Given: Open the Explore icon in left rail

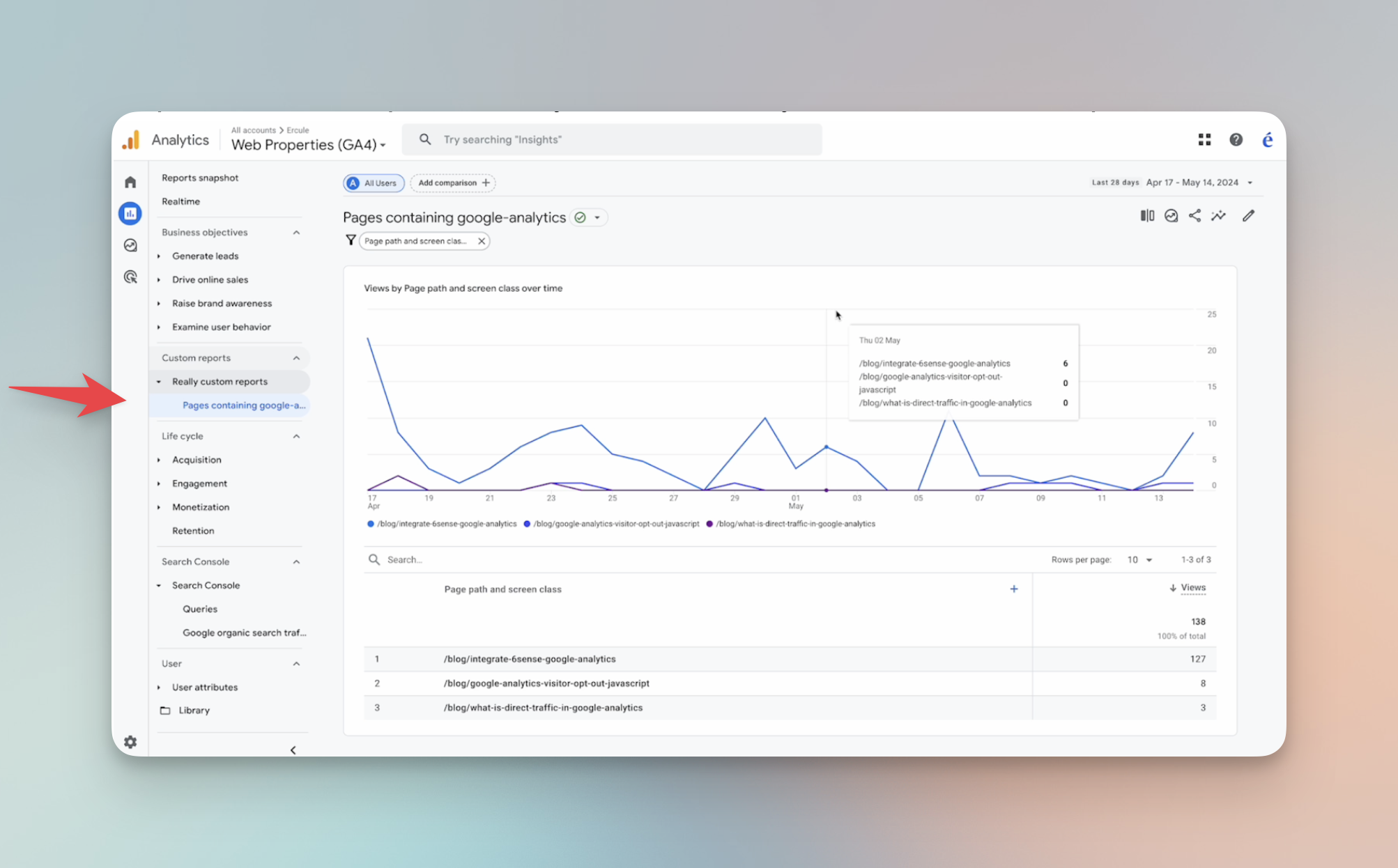Looking at the screenshot, I should pos(130,245).
